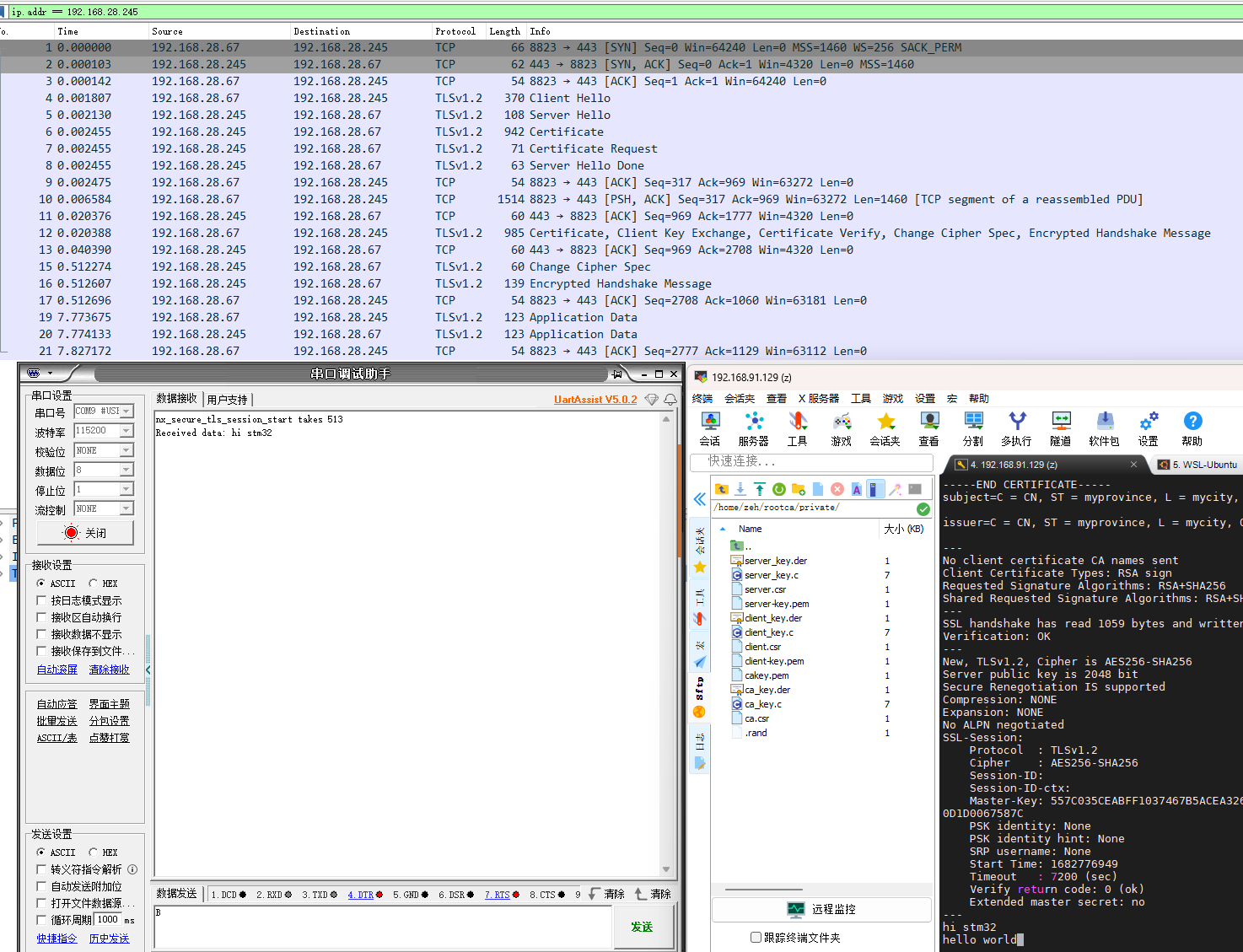Click 历史发送 link
This screenshot has width=1243, height=952.
110,939
